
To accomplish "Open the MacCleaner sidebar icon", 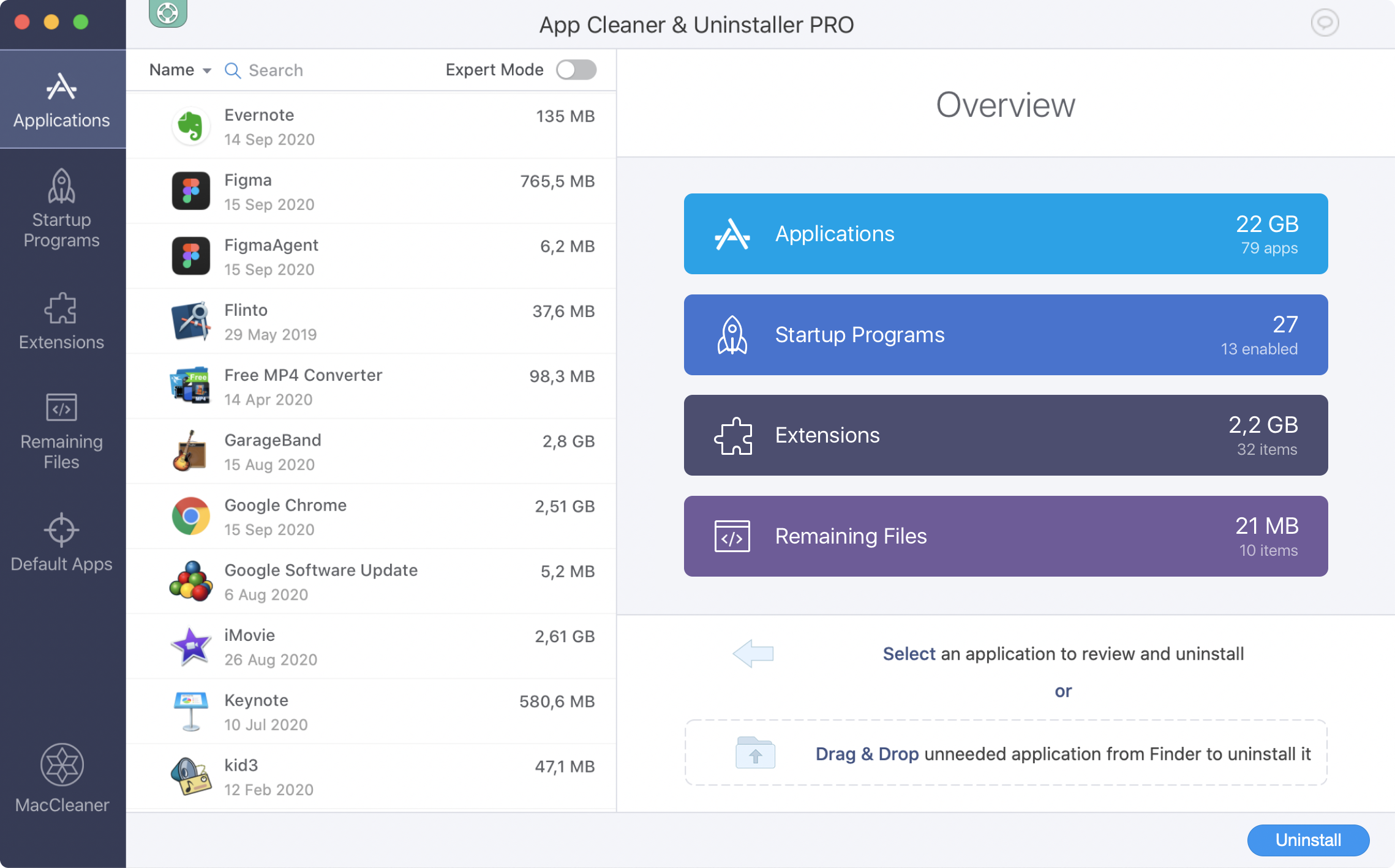I will 61,775.
